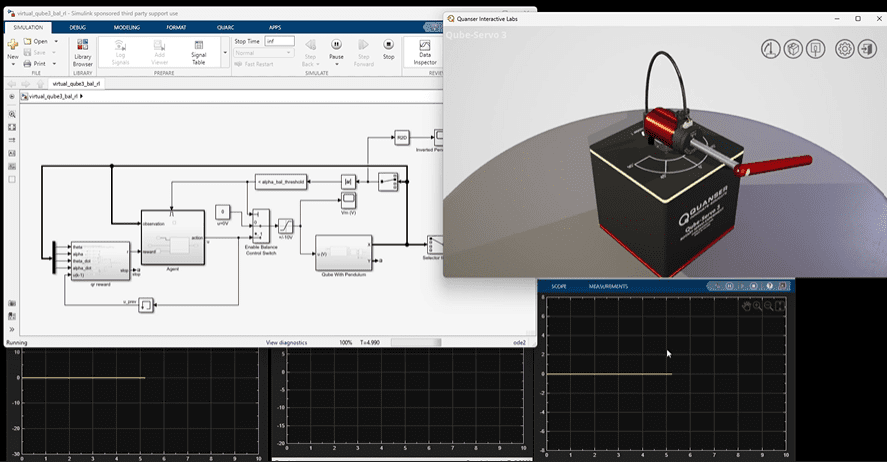Click the cube view icon in Quanser Labs
Viewport: 887px width, 462px height.
(x=793, y=49)
